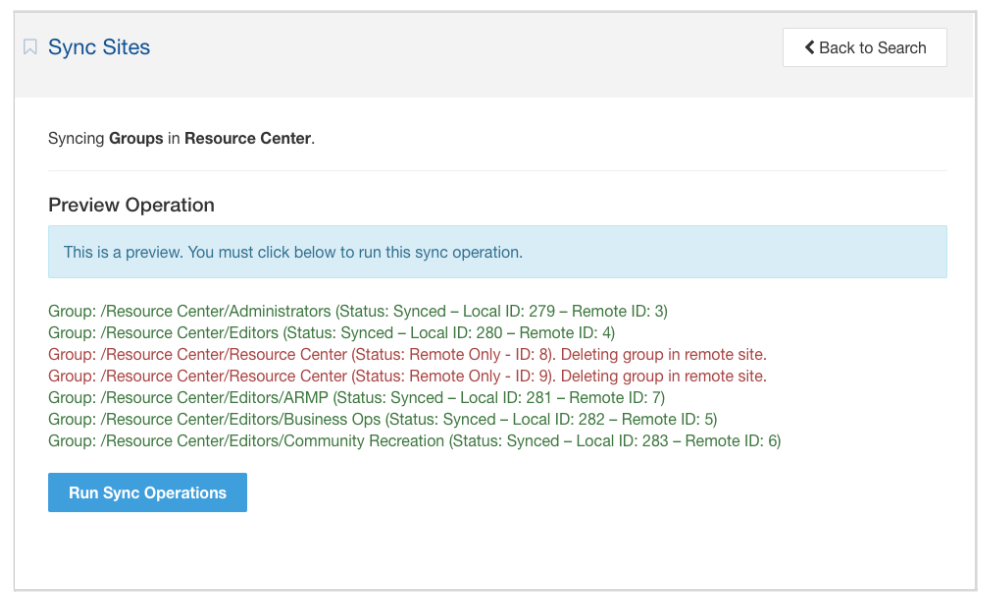994x614 pixels.
Task: Click the left chevron in Back to Search
Action: tap(809, 47)
